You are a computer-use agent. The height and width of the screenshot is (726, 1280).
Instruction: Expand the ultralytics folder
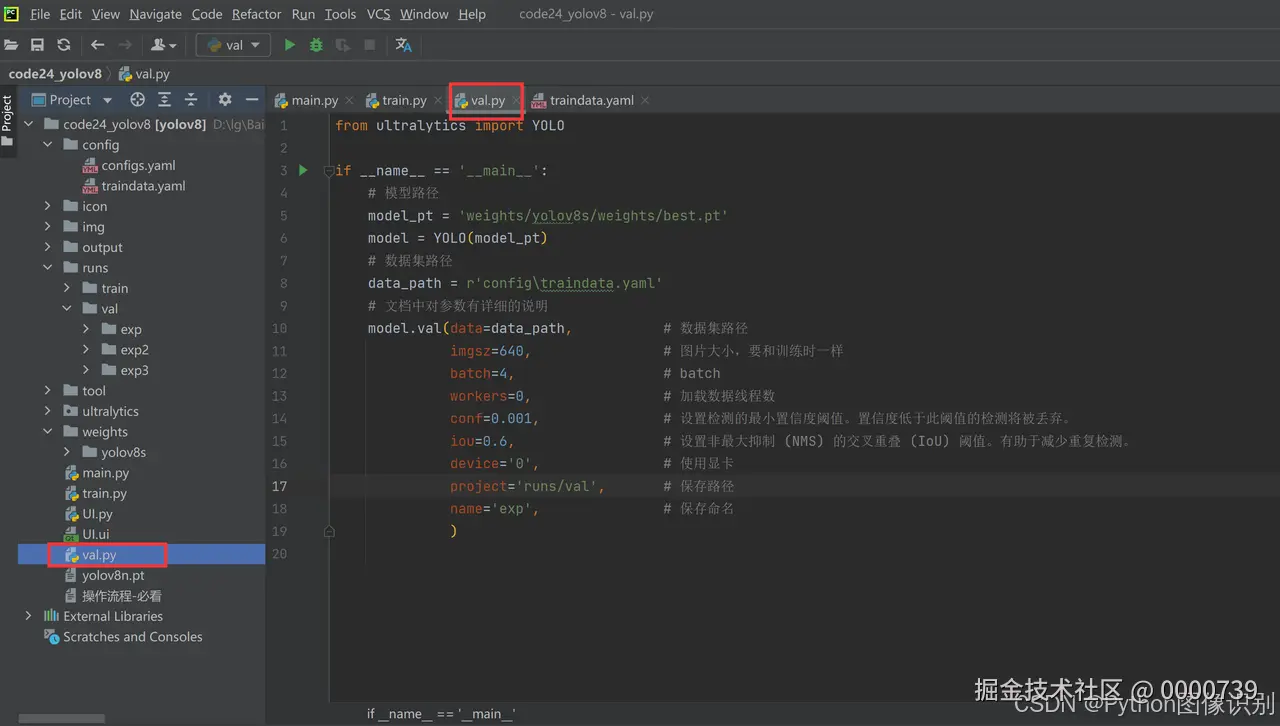pos(48,411)
